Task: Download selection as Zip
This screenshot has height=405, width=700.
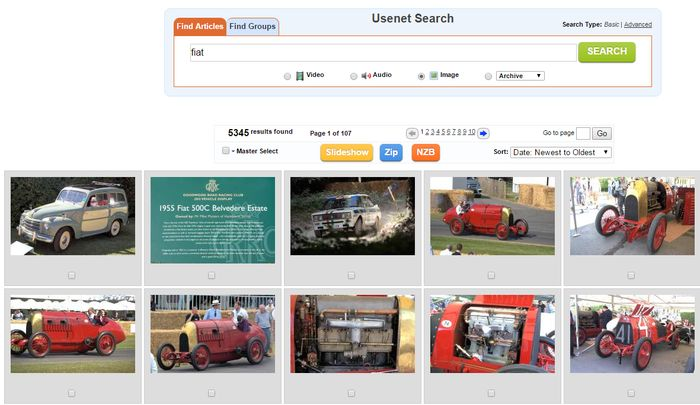Action: [392, 153]
